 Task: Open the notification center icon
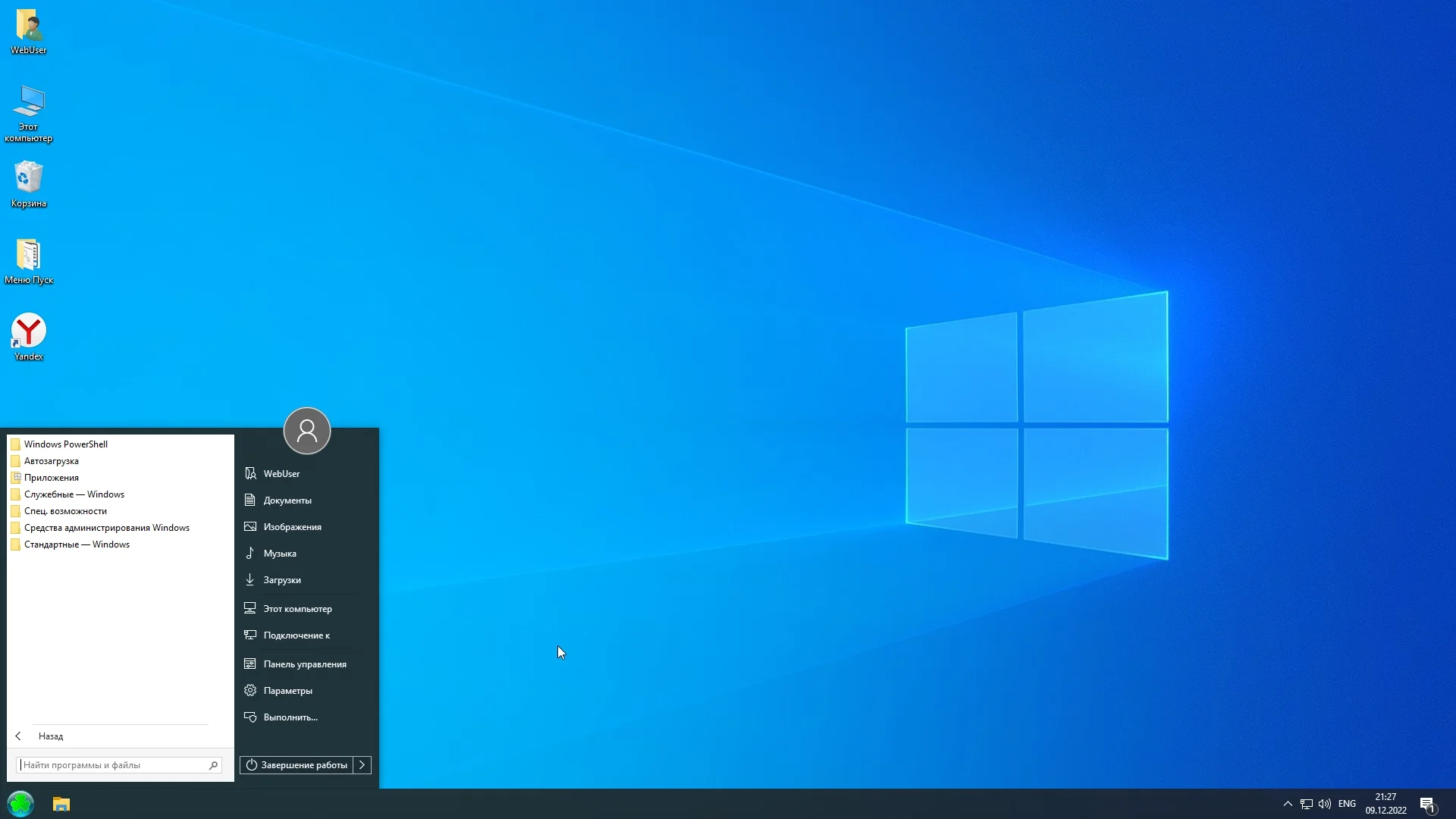point(1427,804)
